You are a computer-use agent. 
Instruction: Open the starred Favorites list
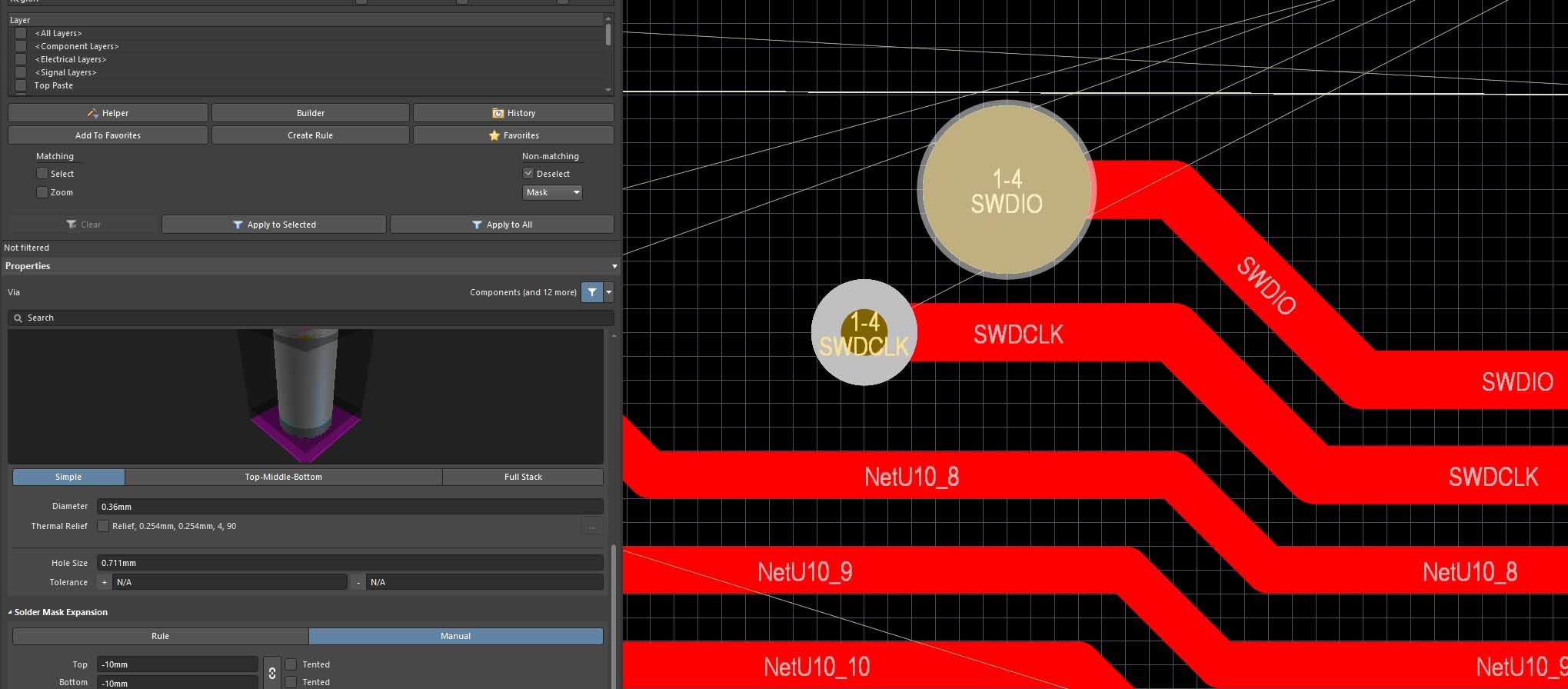tap(513, 135)
